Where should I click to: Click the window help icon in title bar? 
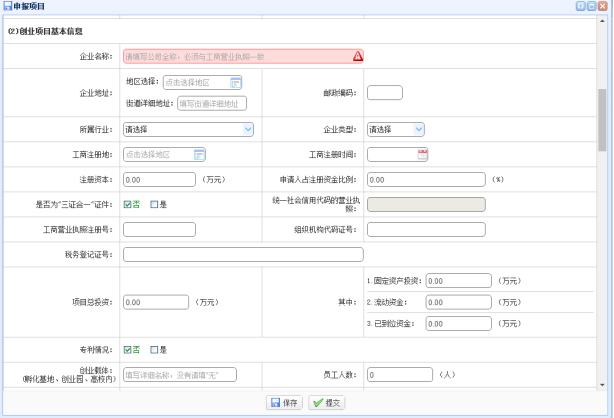[x=579, y=7]
